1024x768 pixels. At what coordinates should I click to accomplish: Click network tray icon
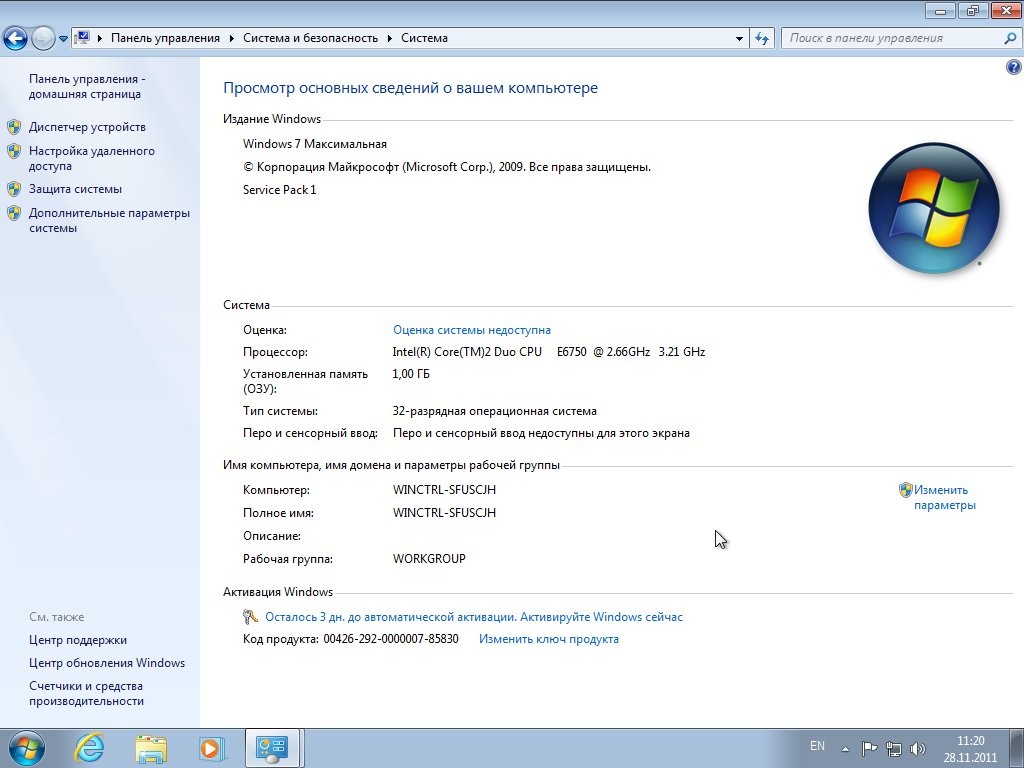coord(893,748)
